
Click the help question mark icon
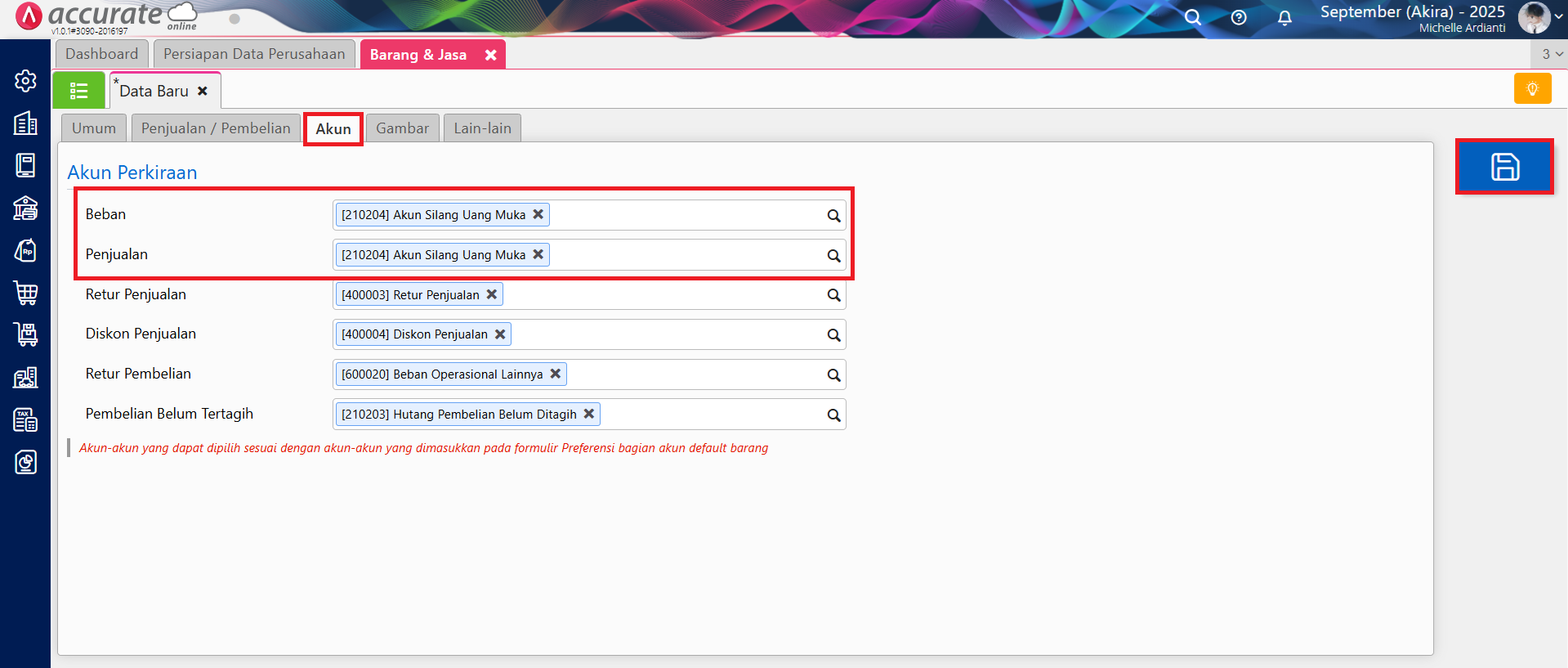click(1239, 18)
